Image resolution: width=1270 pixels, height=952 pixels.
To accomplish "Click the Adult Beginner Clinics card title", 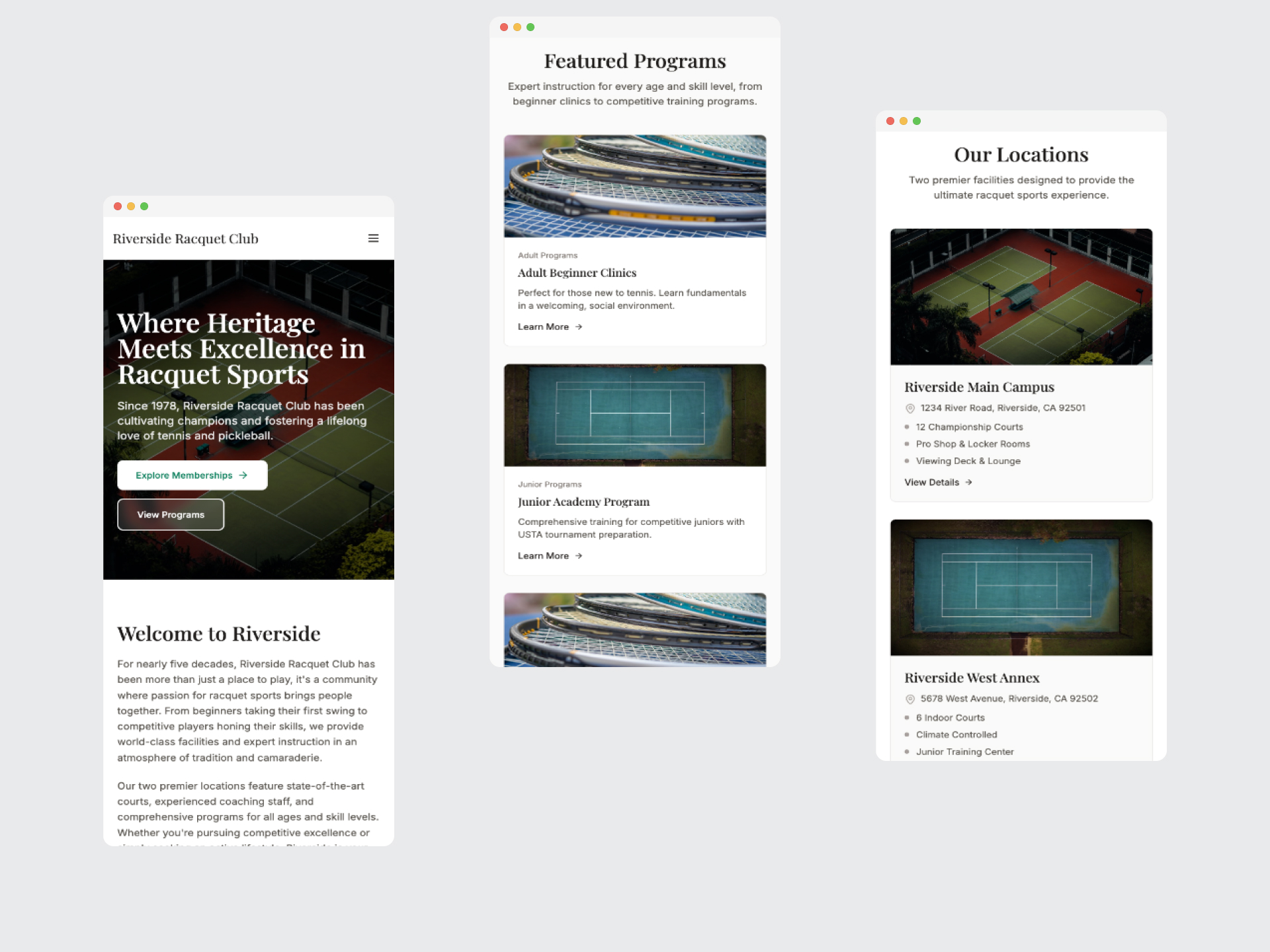I will pyautogui.click(x=577, y=273).
